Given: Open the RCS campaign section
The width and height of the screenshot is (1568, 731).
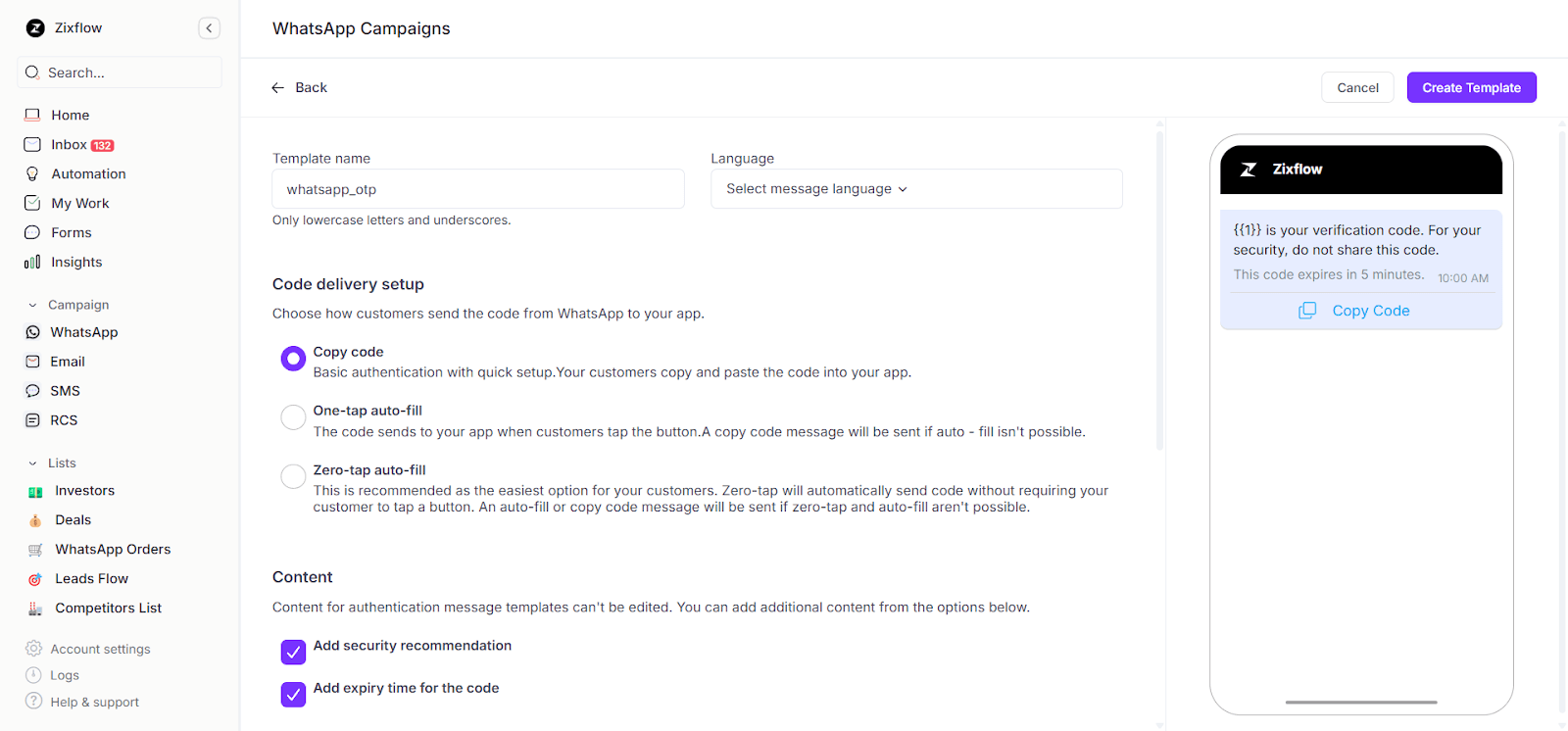Looking at the screenshot, I should 63,419.
